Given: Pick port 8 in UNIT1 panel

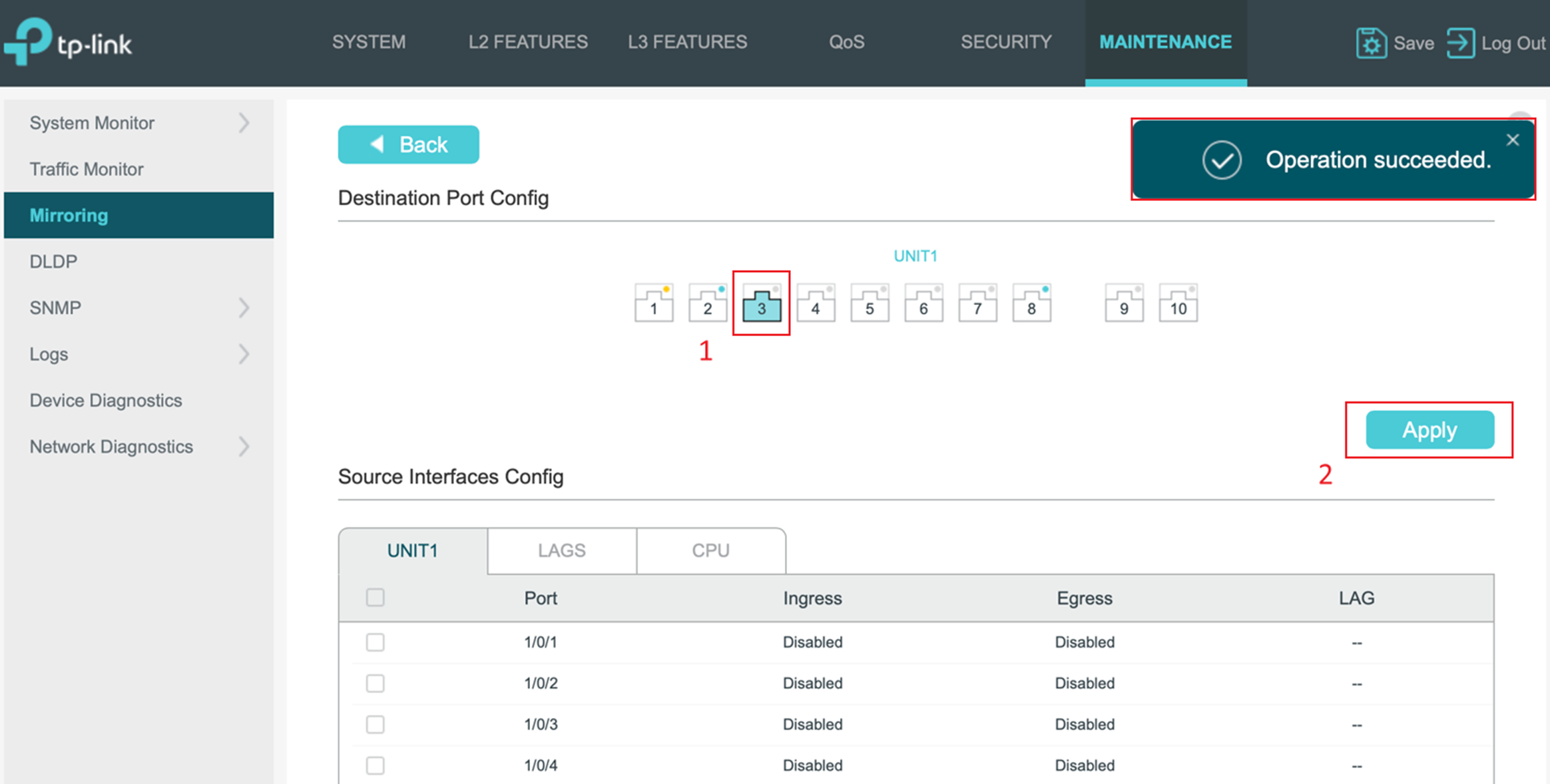Looking at the screenshot, I should pos(1031,303).
